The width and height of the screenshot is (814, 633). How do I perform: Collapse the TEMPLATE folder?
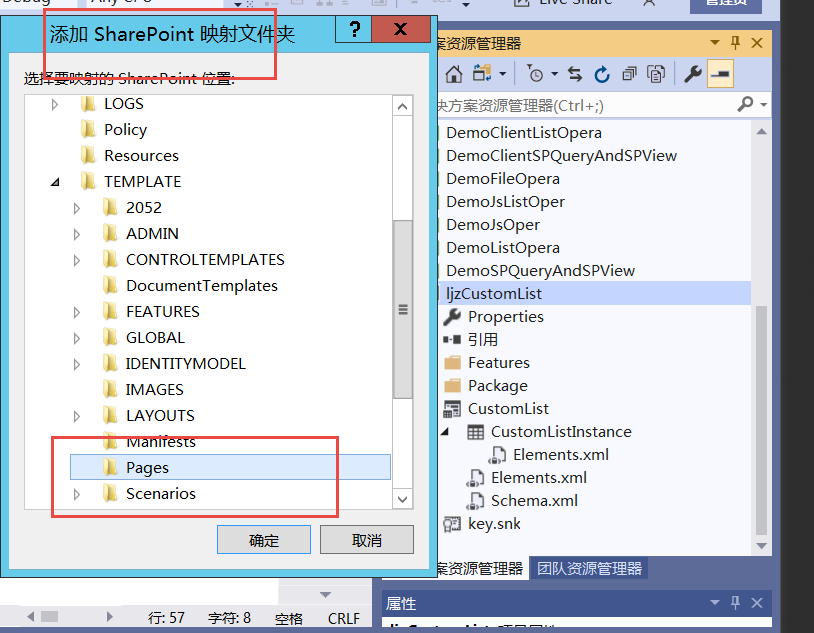pyautogui.click(x=55, y=182)
